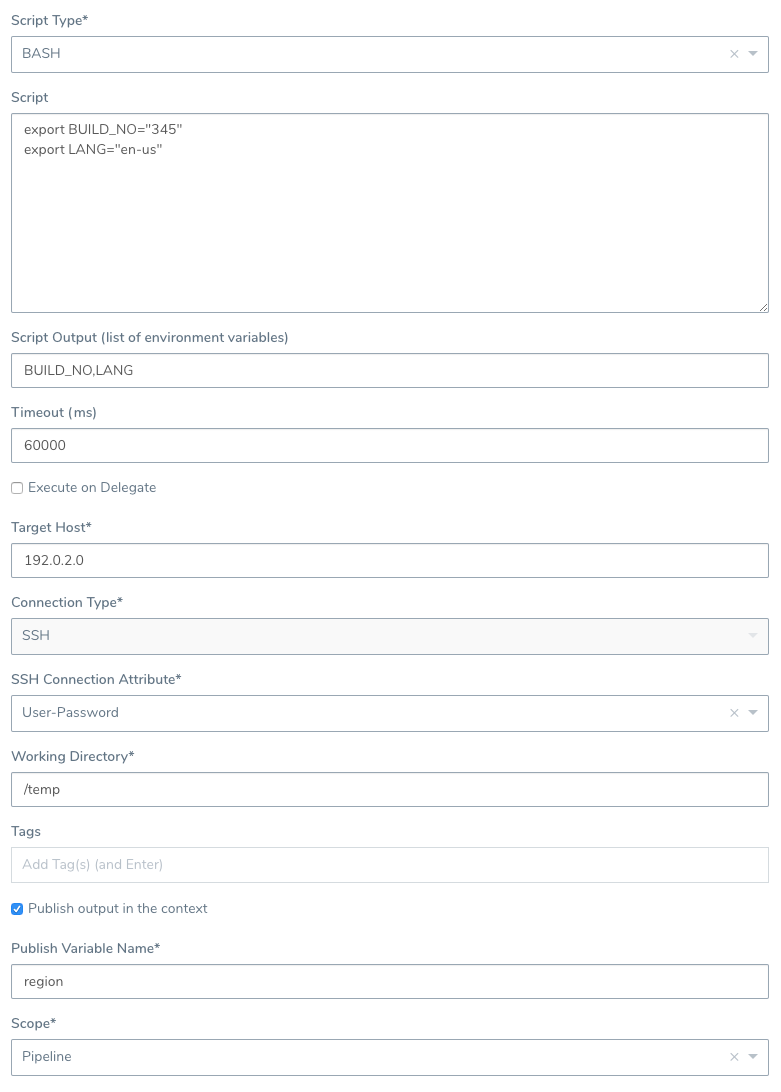
Task: Enable the Execute on Delegate checkbox
Action: click(x=17, y=488)
